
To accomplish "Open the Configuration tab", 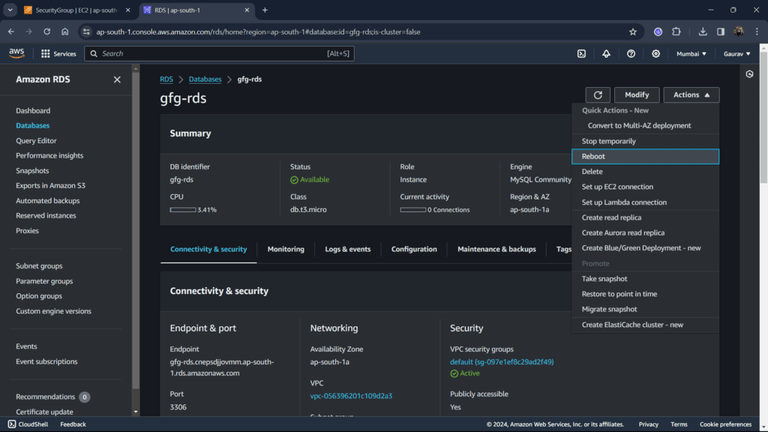I will click(x=414, y=249).
